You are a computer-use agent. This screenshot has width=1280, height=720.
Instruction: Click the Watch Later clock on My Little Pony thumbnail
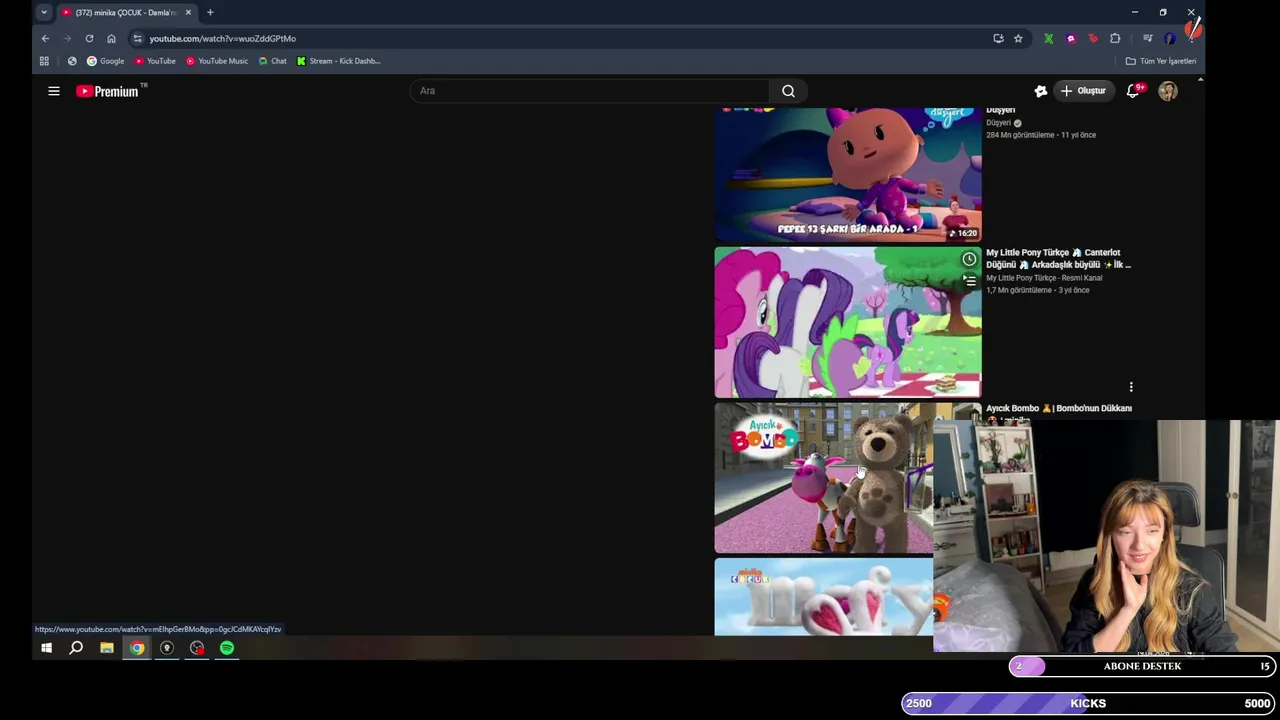[x=969, y=260]
